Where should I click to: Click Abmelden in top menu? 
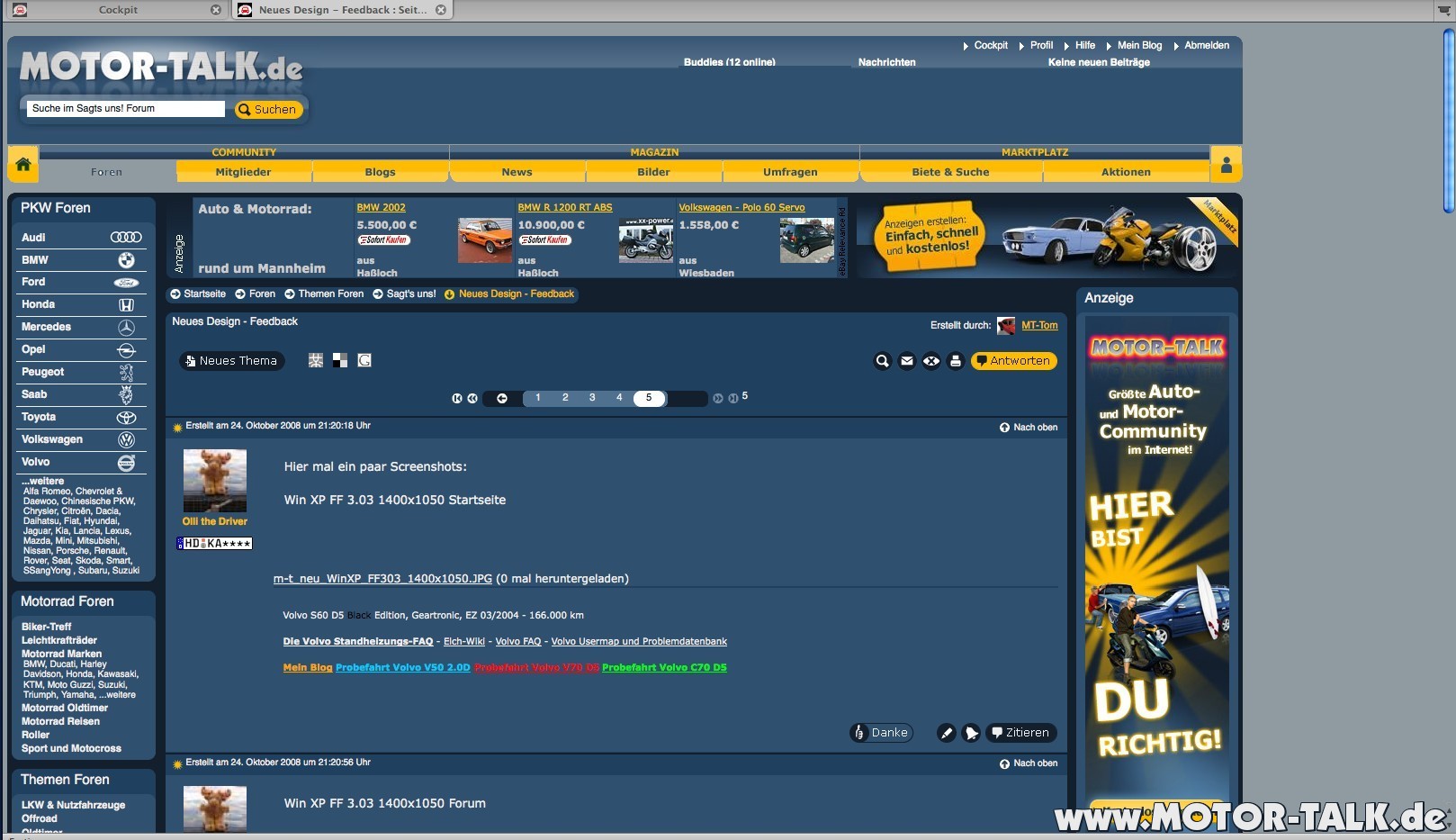pyautogui.click(x=1207, y=45)
